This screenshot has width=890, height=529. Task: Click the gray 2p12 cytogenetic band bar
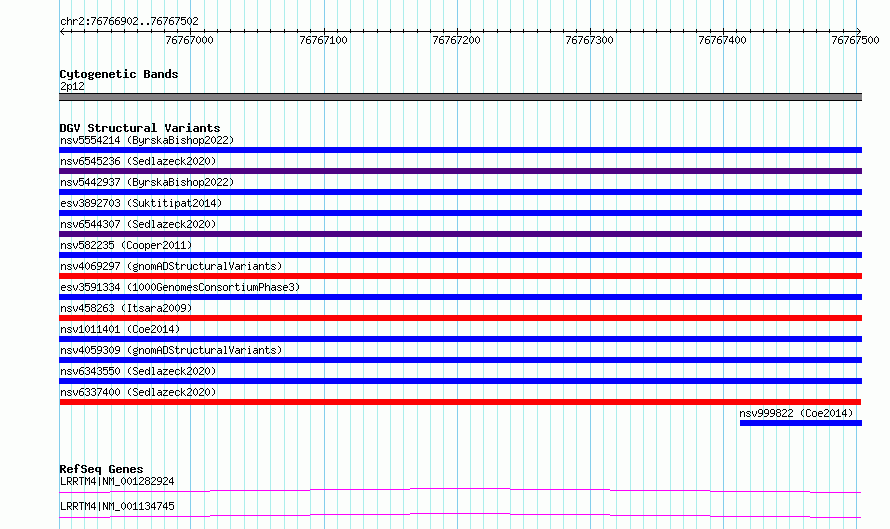click(460, 97)
